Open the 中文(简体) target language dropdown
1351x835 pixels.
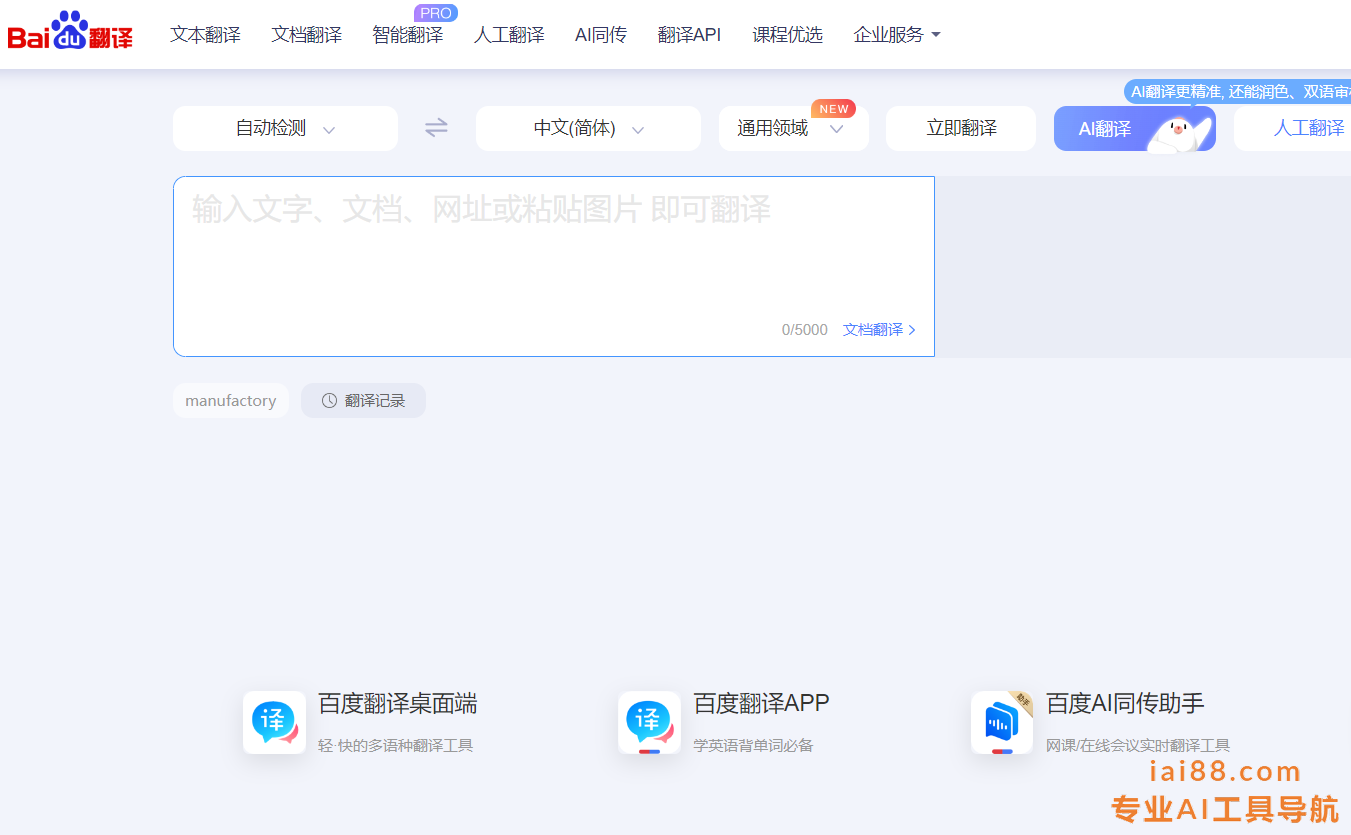pos(588,128)
